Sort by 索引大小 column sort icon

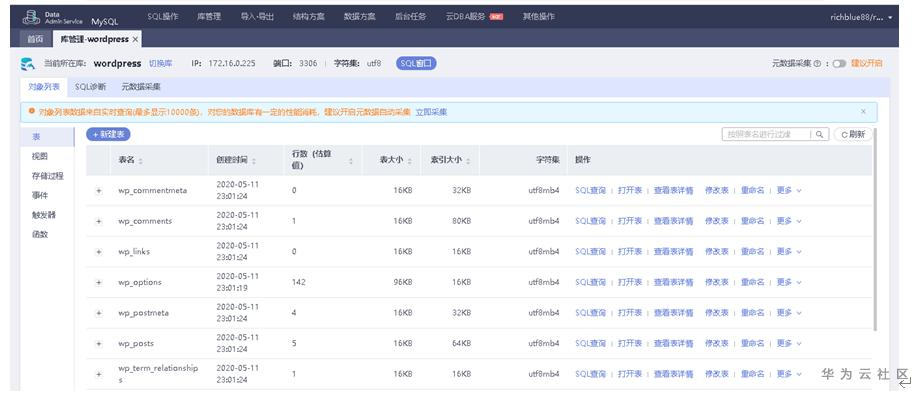coord(468,161)
